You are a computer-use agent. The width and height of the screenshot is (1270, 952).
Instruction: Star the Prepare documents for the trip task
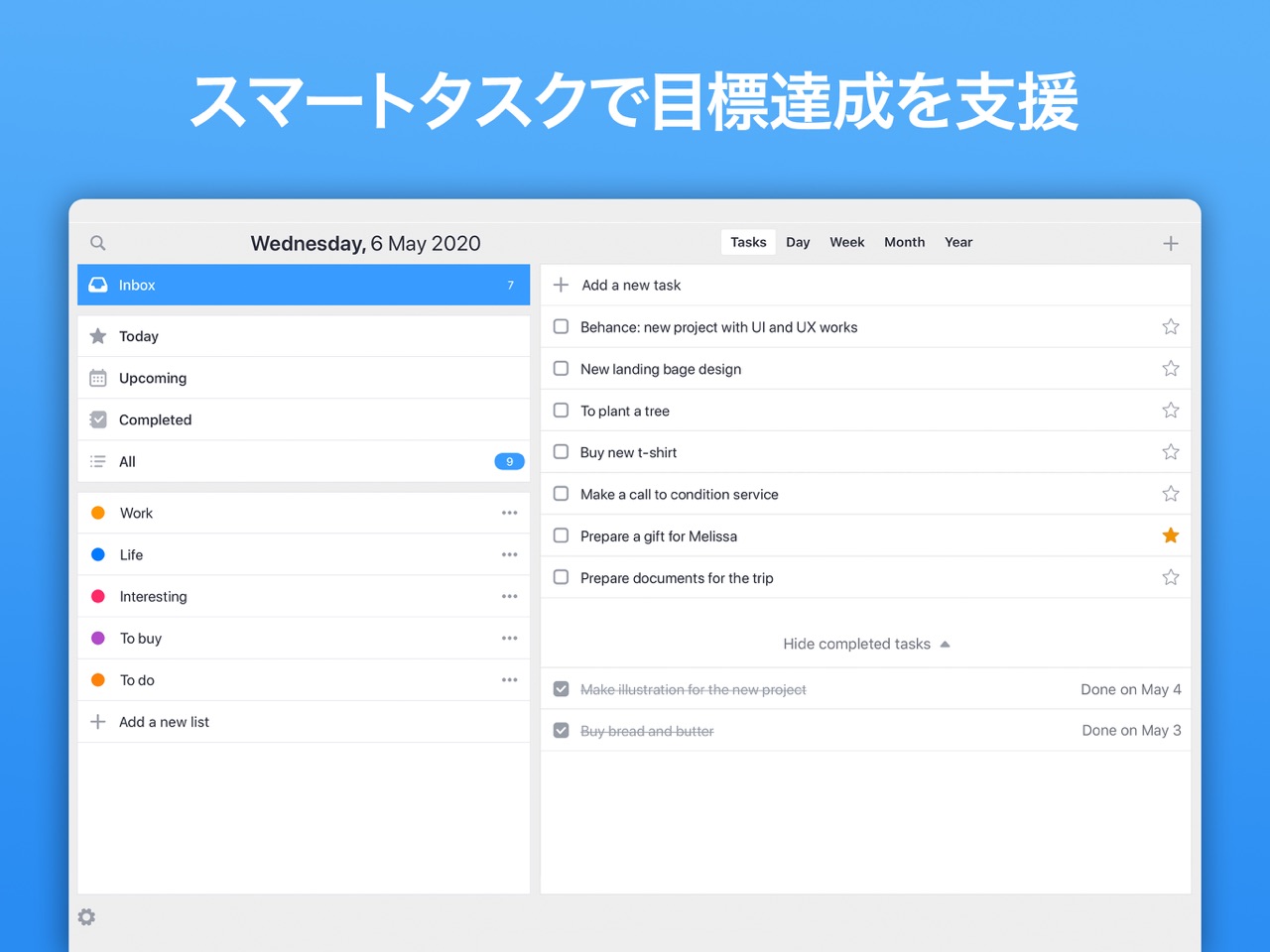(x=1171, y=577)
